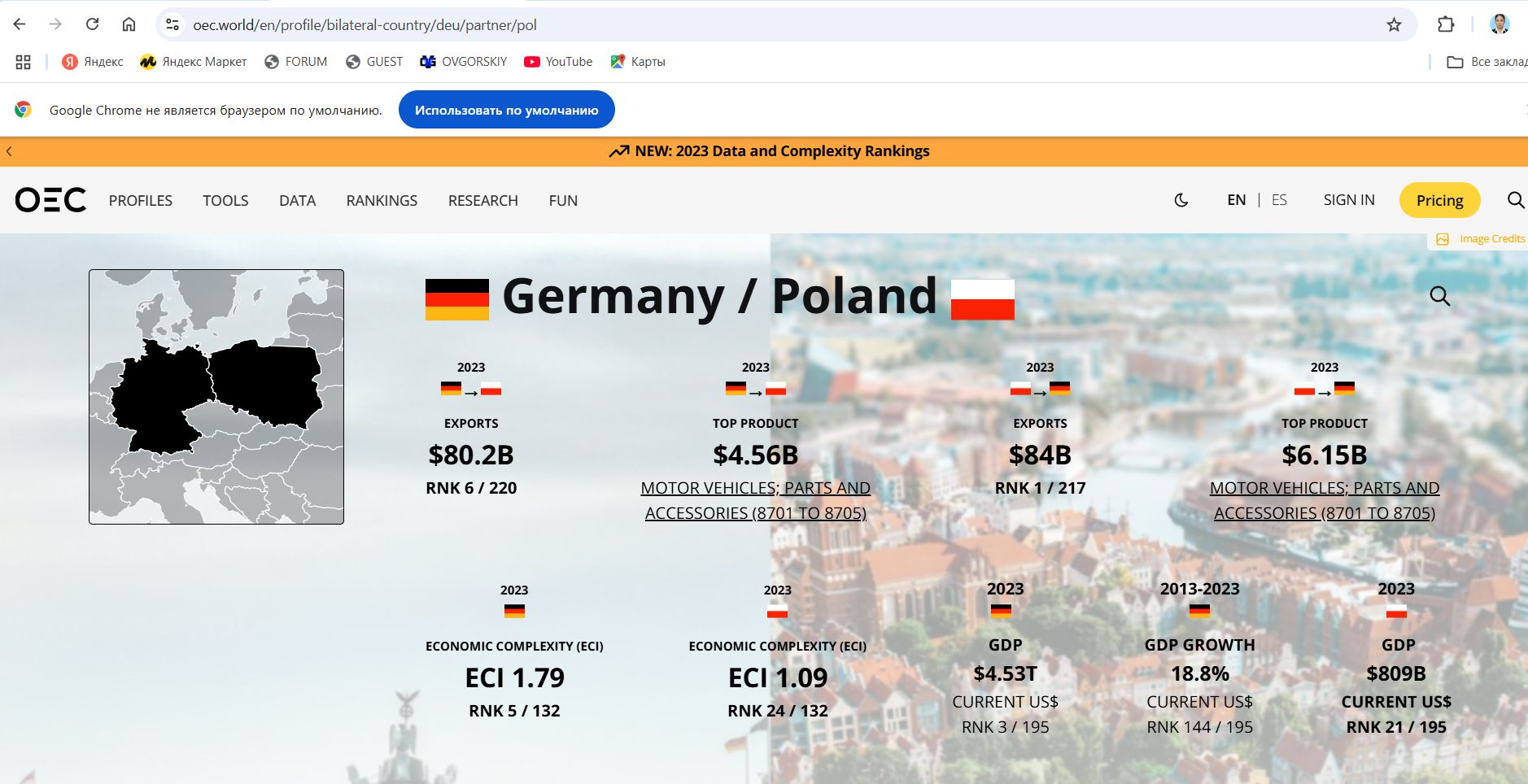This screenshot has height=784, width=1528.
Task: Click Germany's GDP $4.53T figure
Action: [x=1005, y=673]
